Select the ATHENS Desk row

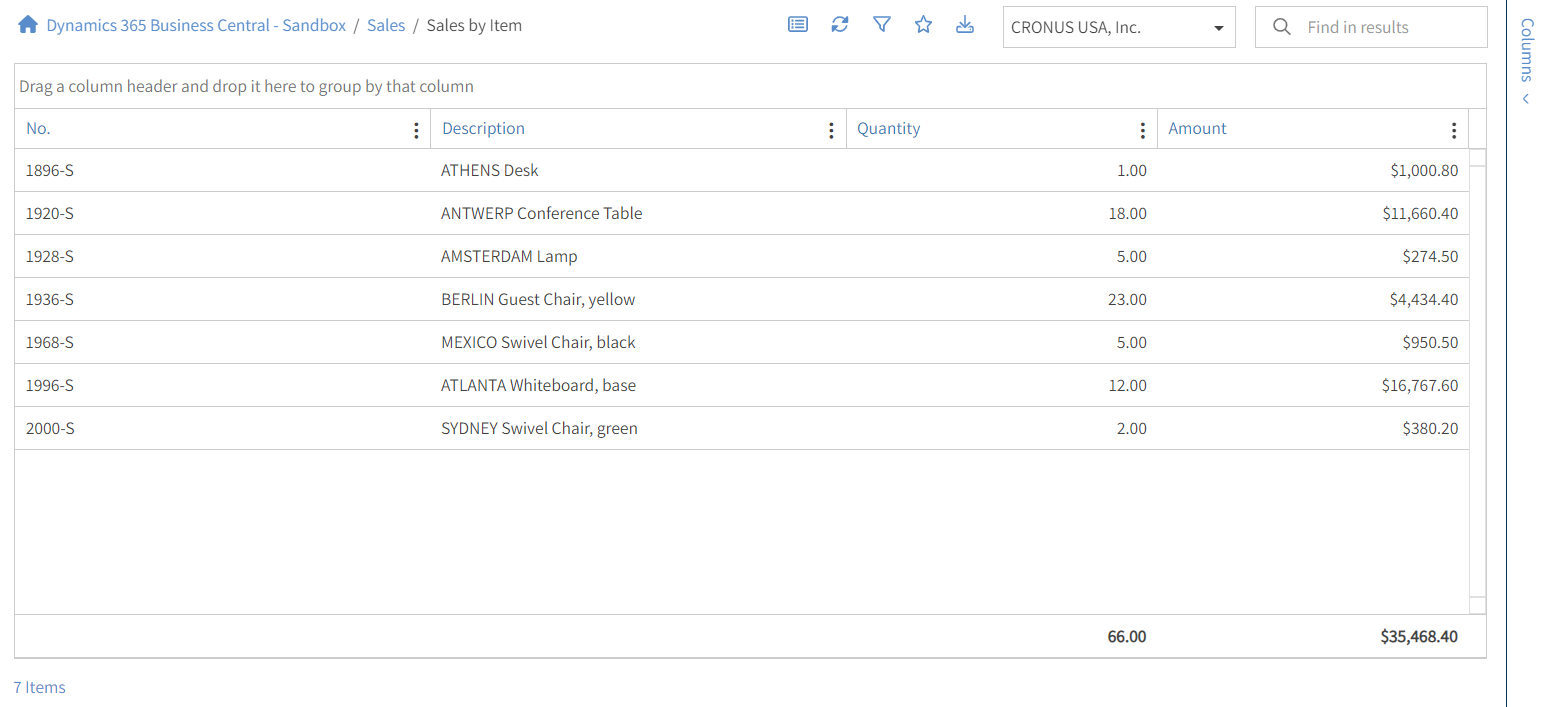coord(489,170)
